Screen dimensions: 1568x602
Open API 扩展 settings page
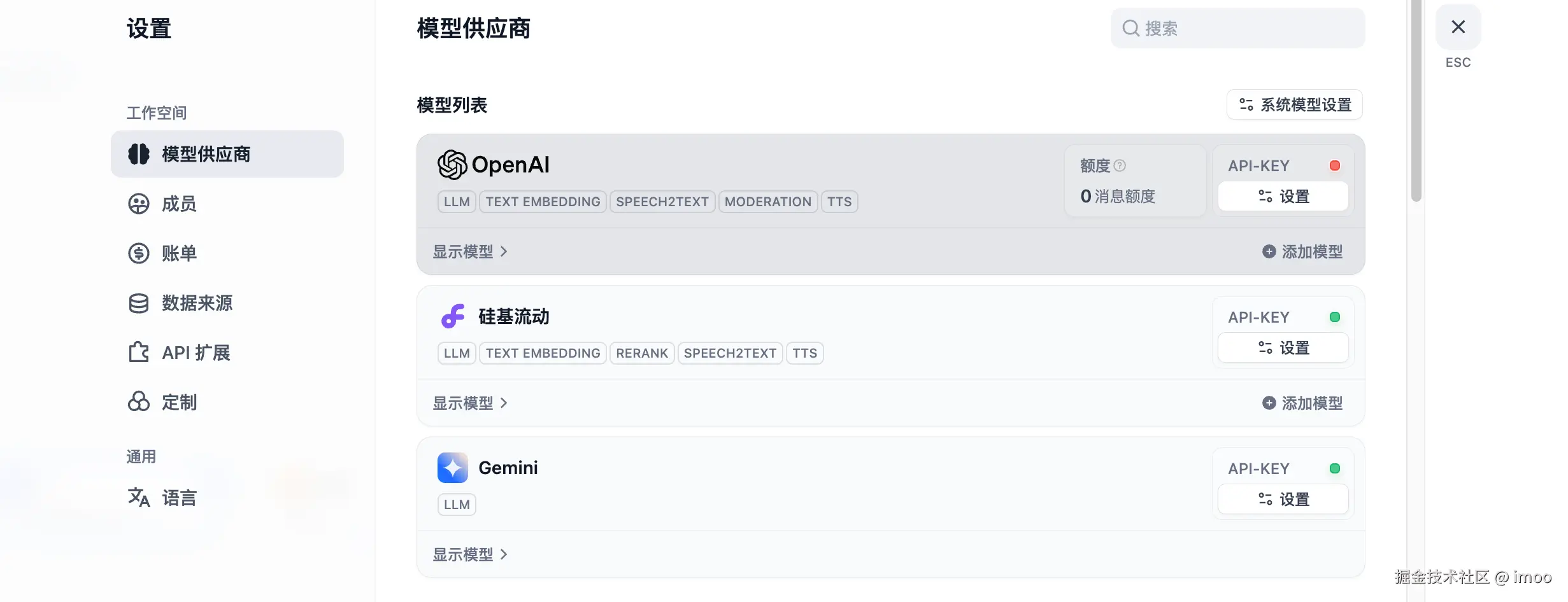pos(196,353)
